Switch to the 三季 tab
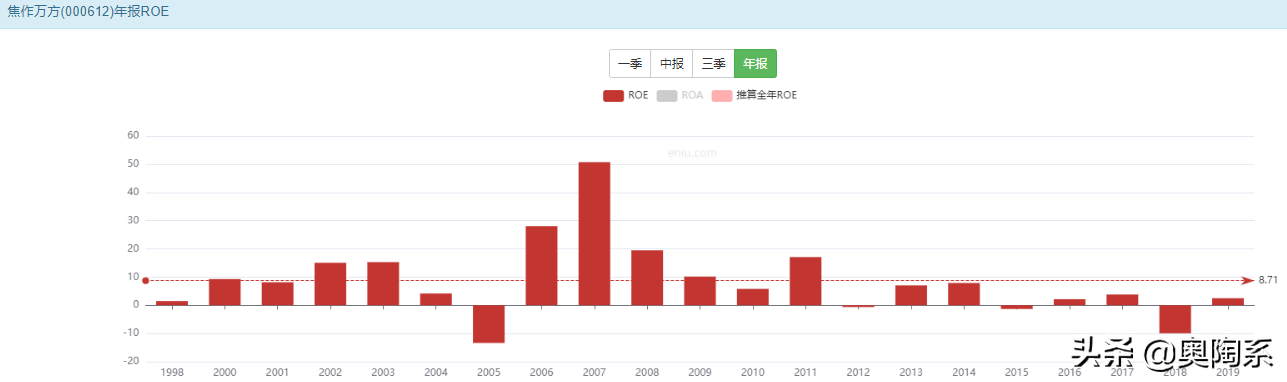The image size is (1287, 382). [x=713, y=63]
